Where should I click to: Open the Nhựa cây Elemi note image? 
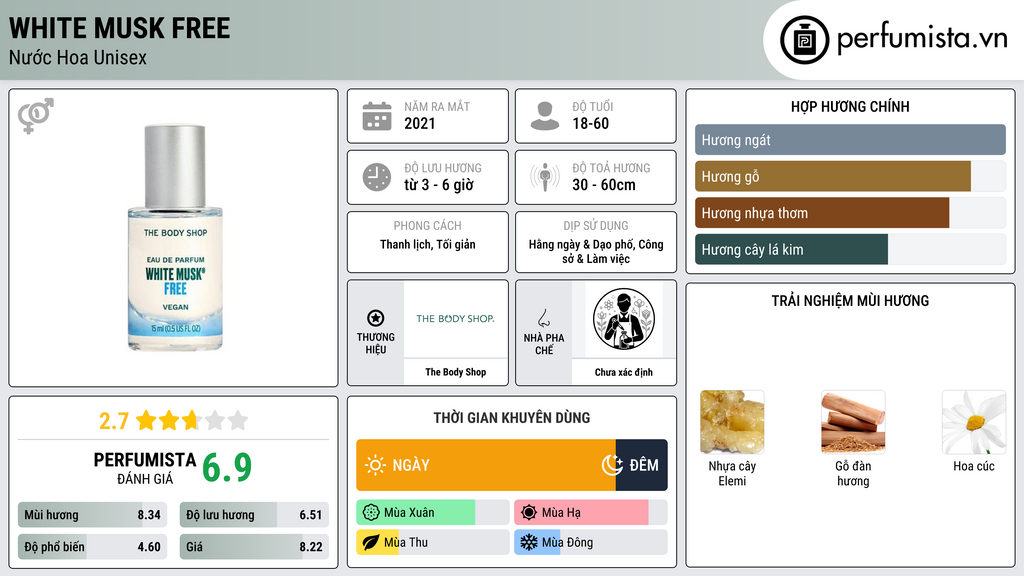[x=732, y=422]
